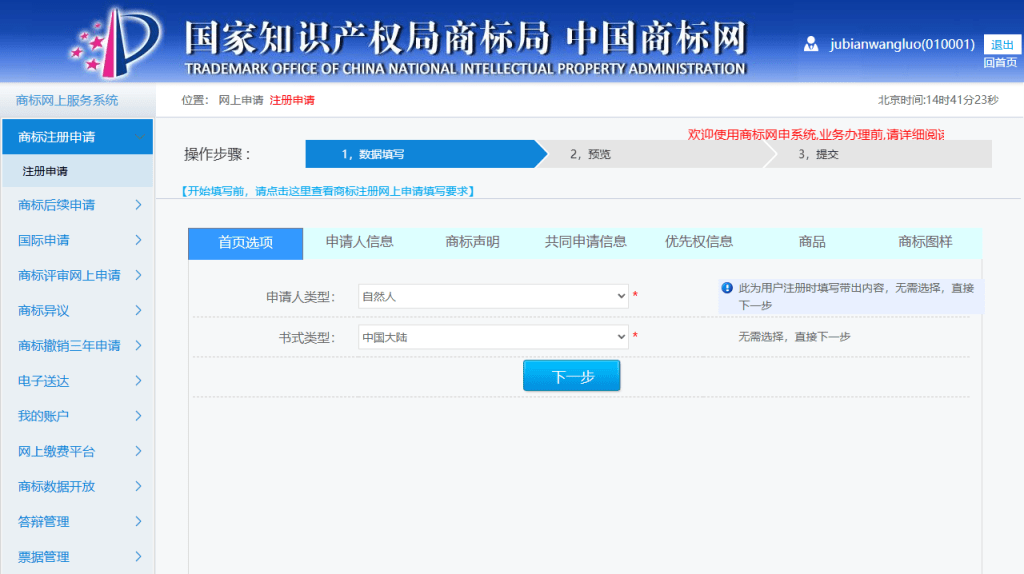Click the 下一步 next button
This screenshot has width=1024, height=574.
(x=571, y=376)
